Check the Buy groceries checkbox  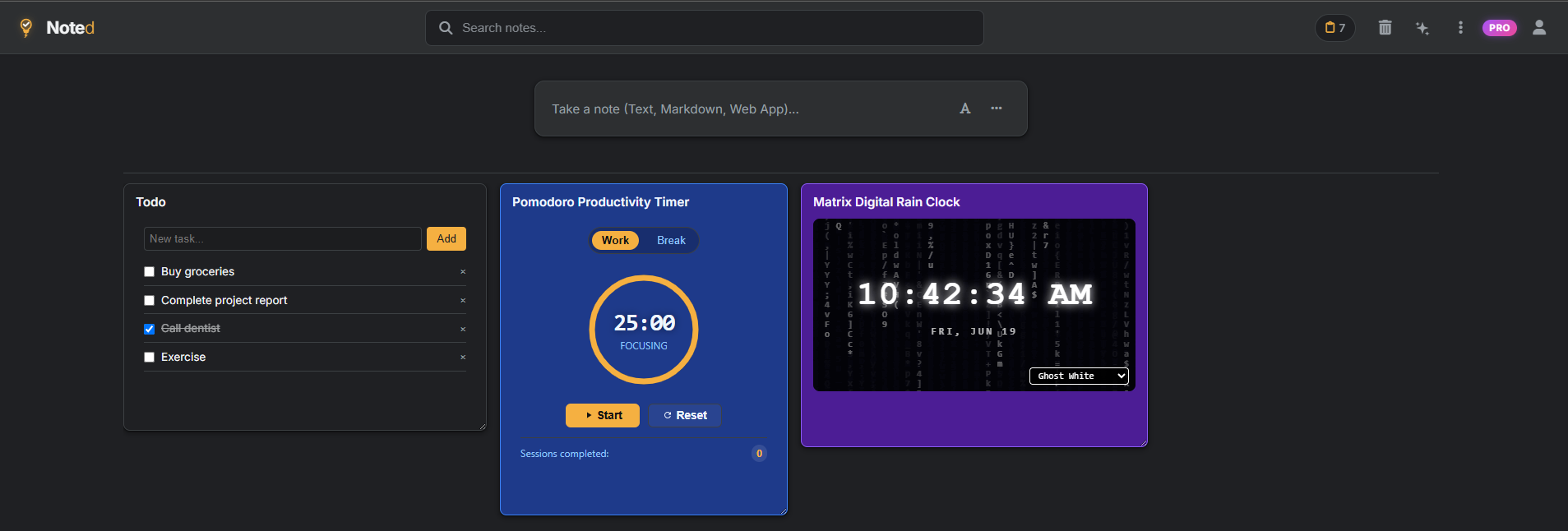149,272
